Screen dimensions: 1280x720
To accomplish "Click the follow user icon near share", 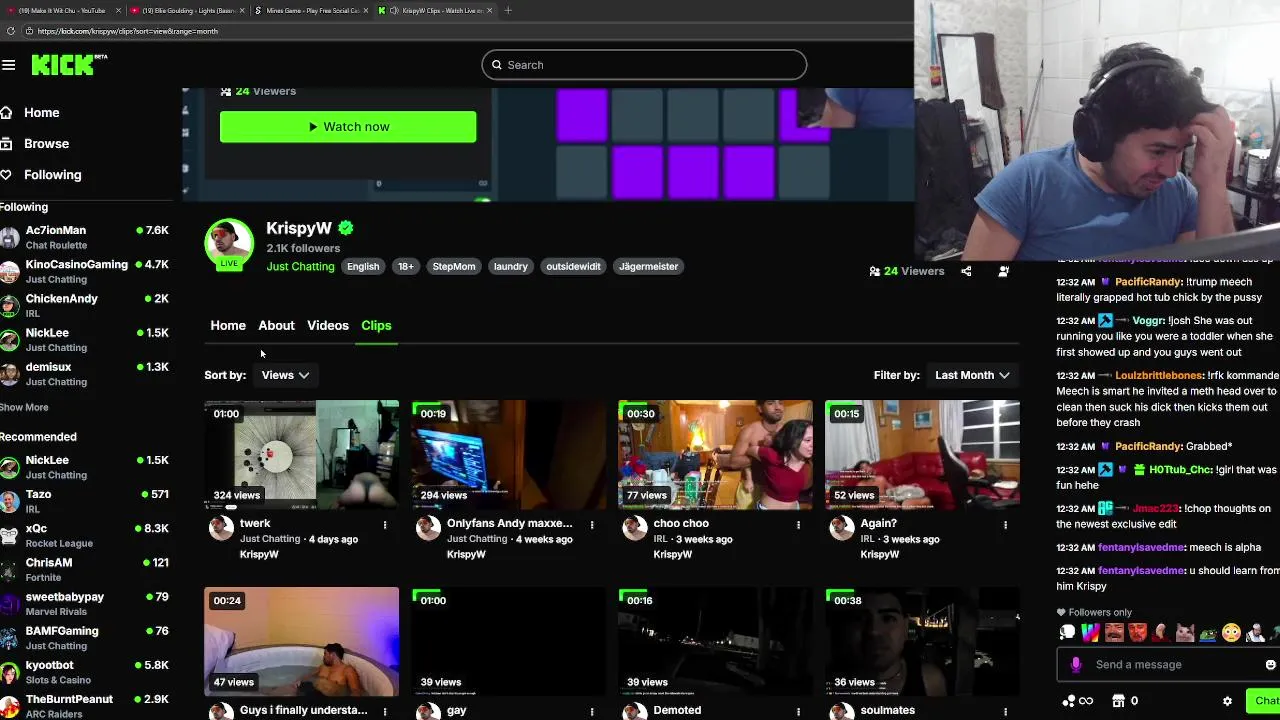I will [x=1004, y=271].
